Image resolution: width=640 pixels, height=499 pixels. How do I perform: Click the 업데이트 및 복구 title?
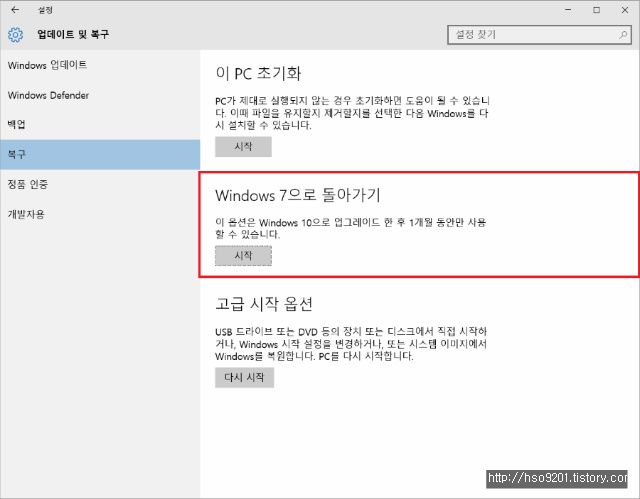[73, 34]
